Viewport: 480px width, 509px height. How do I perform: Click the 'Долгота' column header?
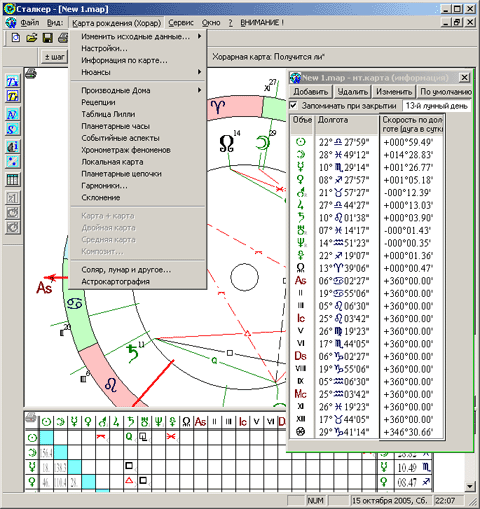tap(347, 125)
